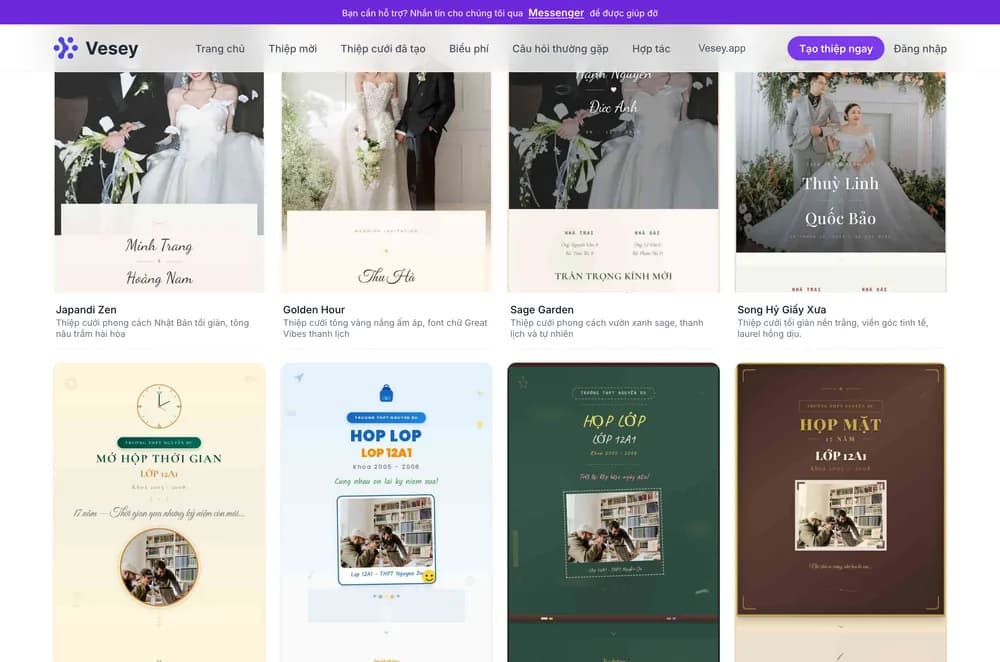Image resolution: width=1000 pixels, height=662 pixels.
Task: Select the Golden Hour title text
Action: (314, 309)
